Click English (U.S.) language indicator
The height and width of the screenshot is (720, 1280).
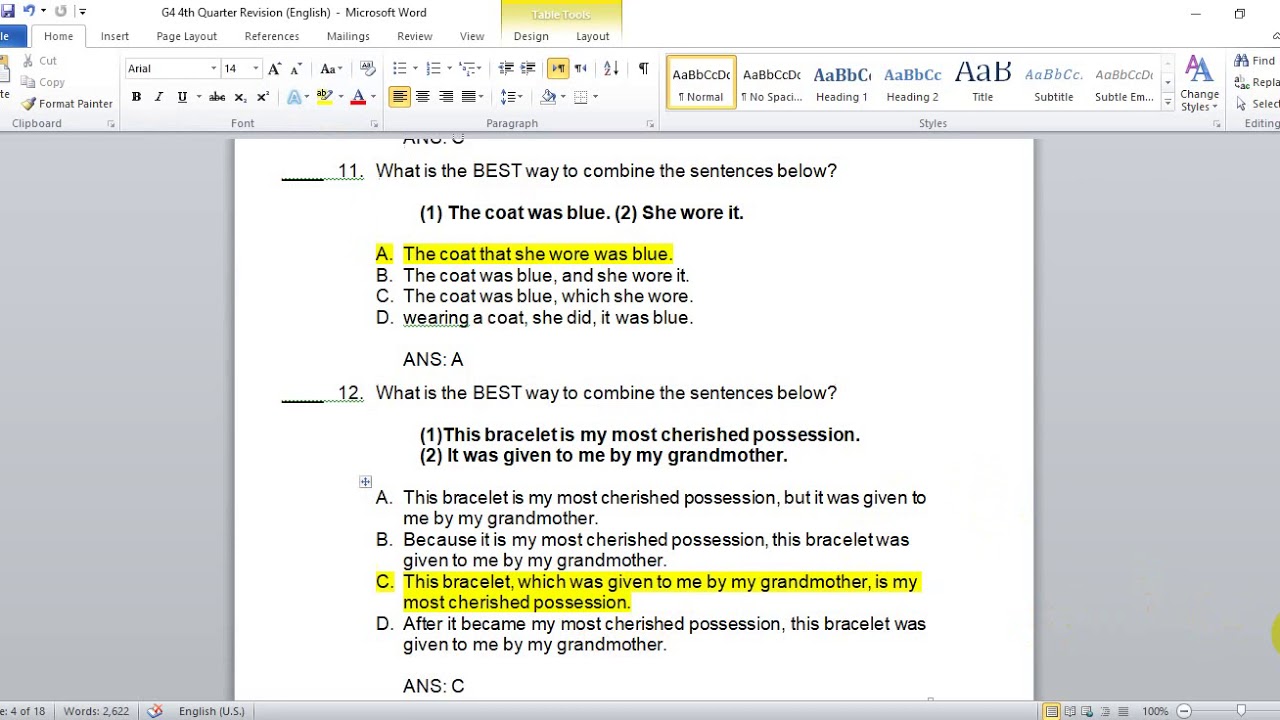tap(211, 711)
